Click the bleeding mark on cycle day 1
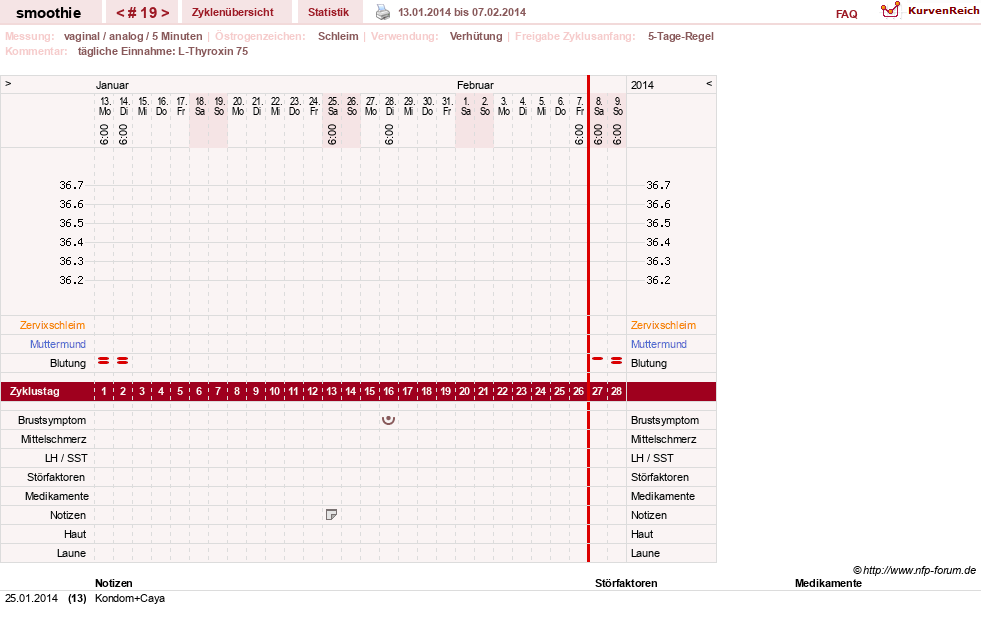 click(x=104, y=360)
